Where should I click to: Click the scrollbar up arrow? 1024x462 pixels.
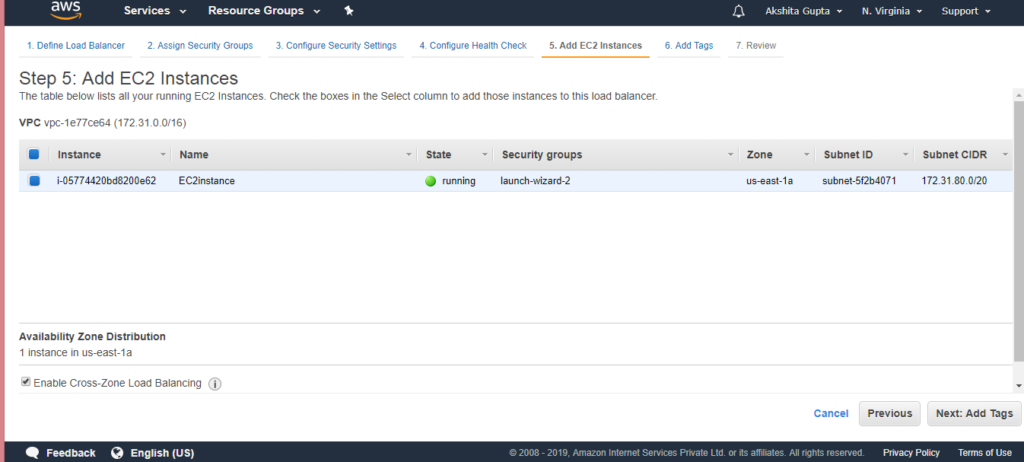1018,94
